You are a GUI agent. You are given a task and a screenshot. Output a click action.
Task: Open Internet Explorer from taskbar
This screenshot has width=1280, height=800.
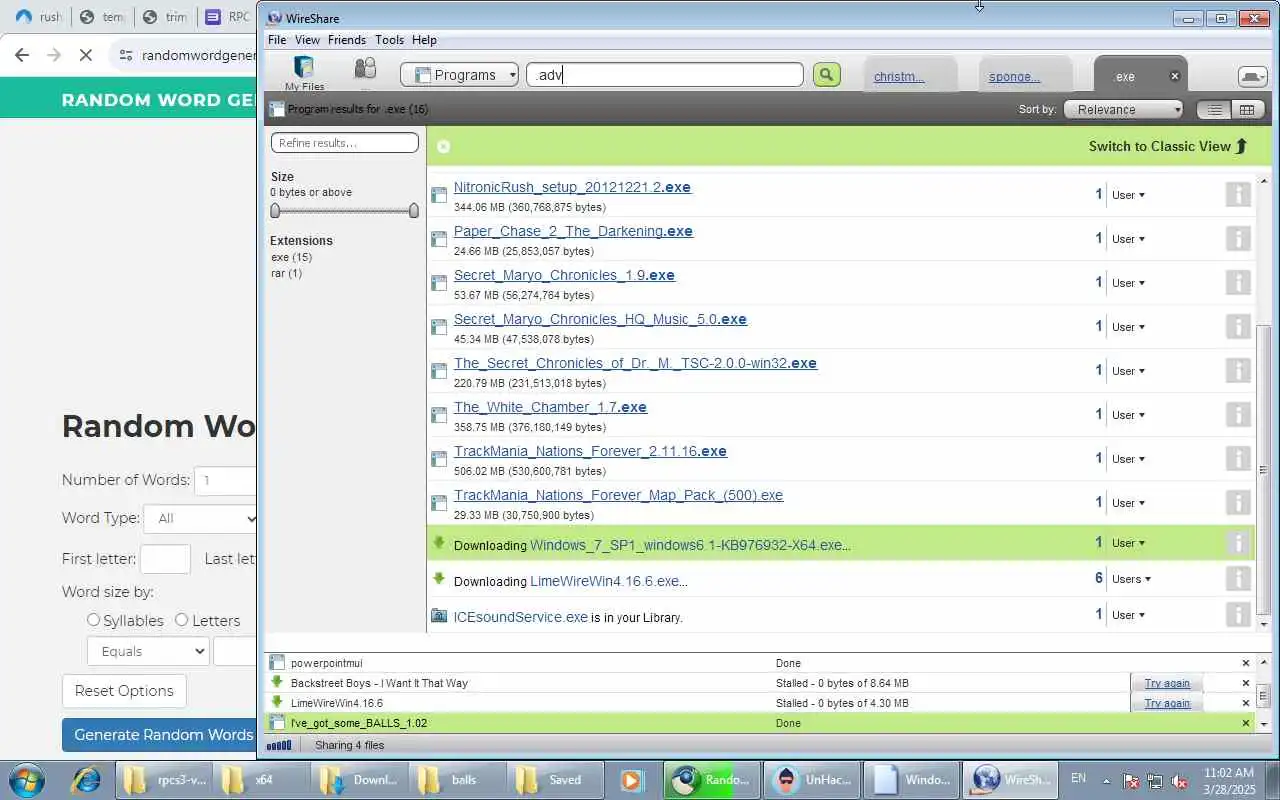click(x=85, y=780)
